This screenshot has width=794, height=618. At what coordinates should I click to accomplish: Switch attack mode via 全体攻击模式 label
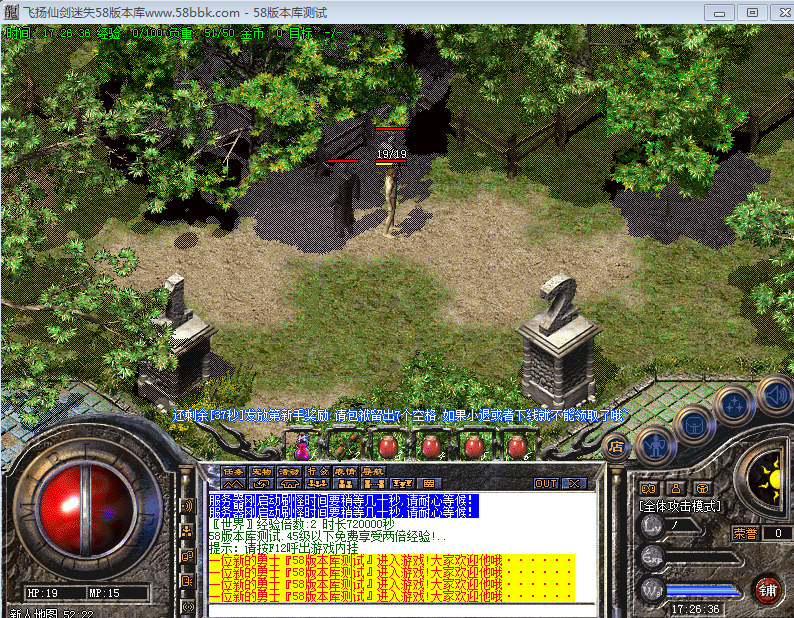[680, 506]
